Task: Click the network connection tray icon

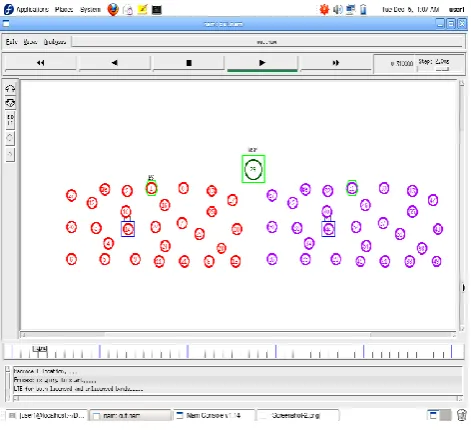Action: coord(350,9)
